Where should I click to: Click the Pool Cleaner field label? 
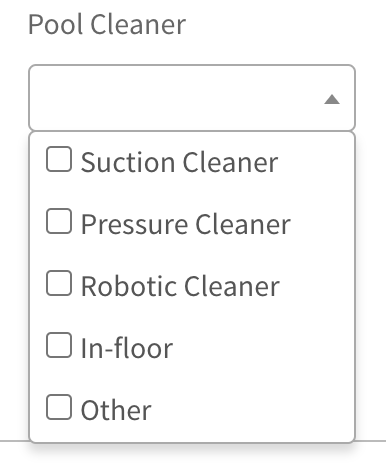pos(107,24)
